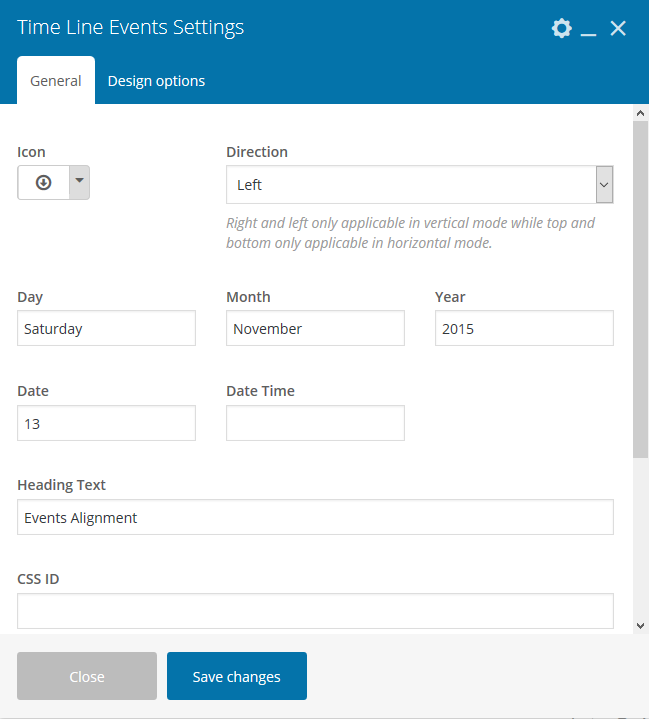Focus the Year field showing 2015
649x719 pixels.
point(524,328)
